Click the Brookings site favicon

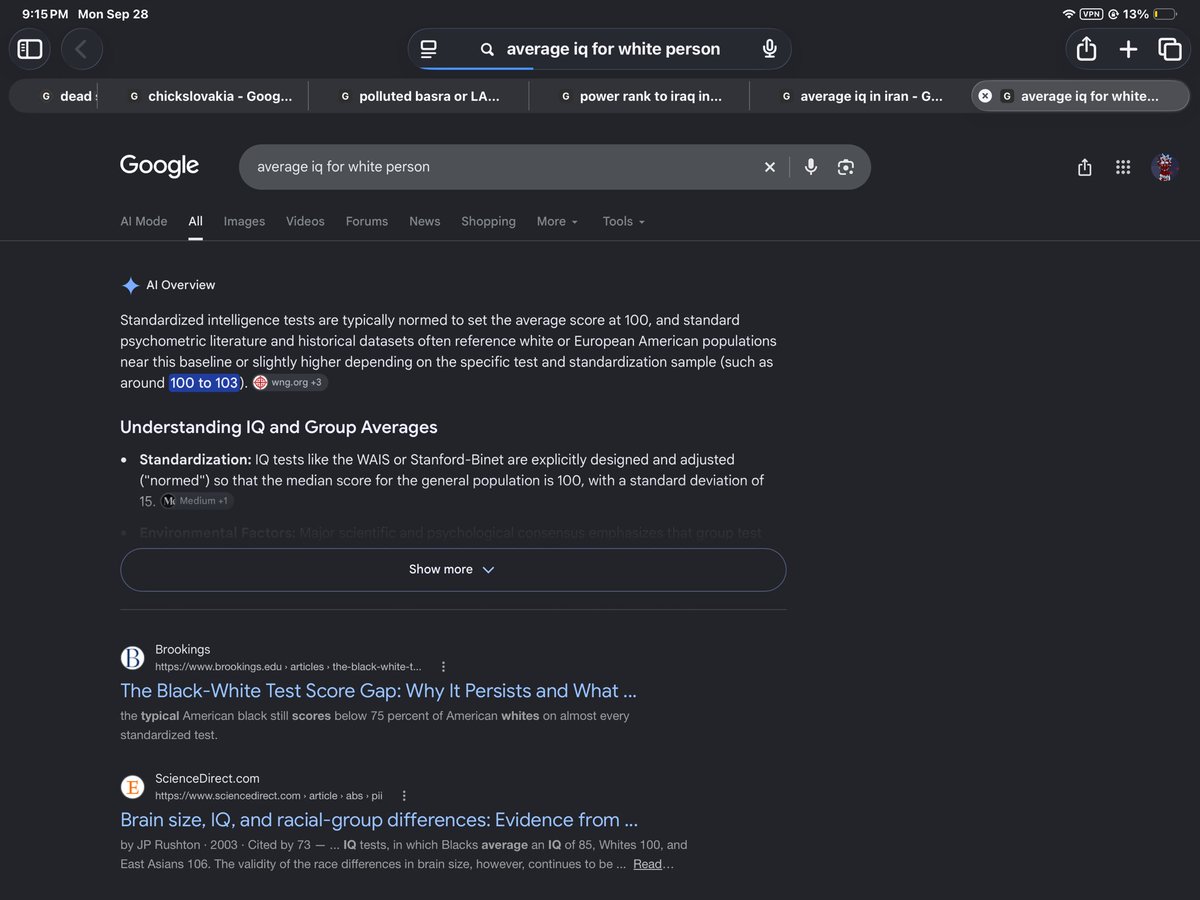132,657
